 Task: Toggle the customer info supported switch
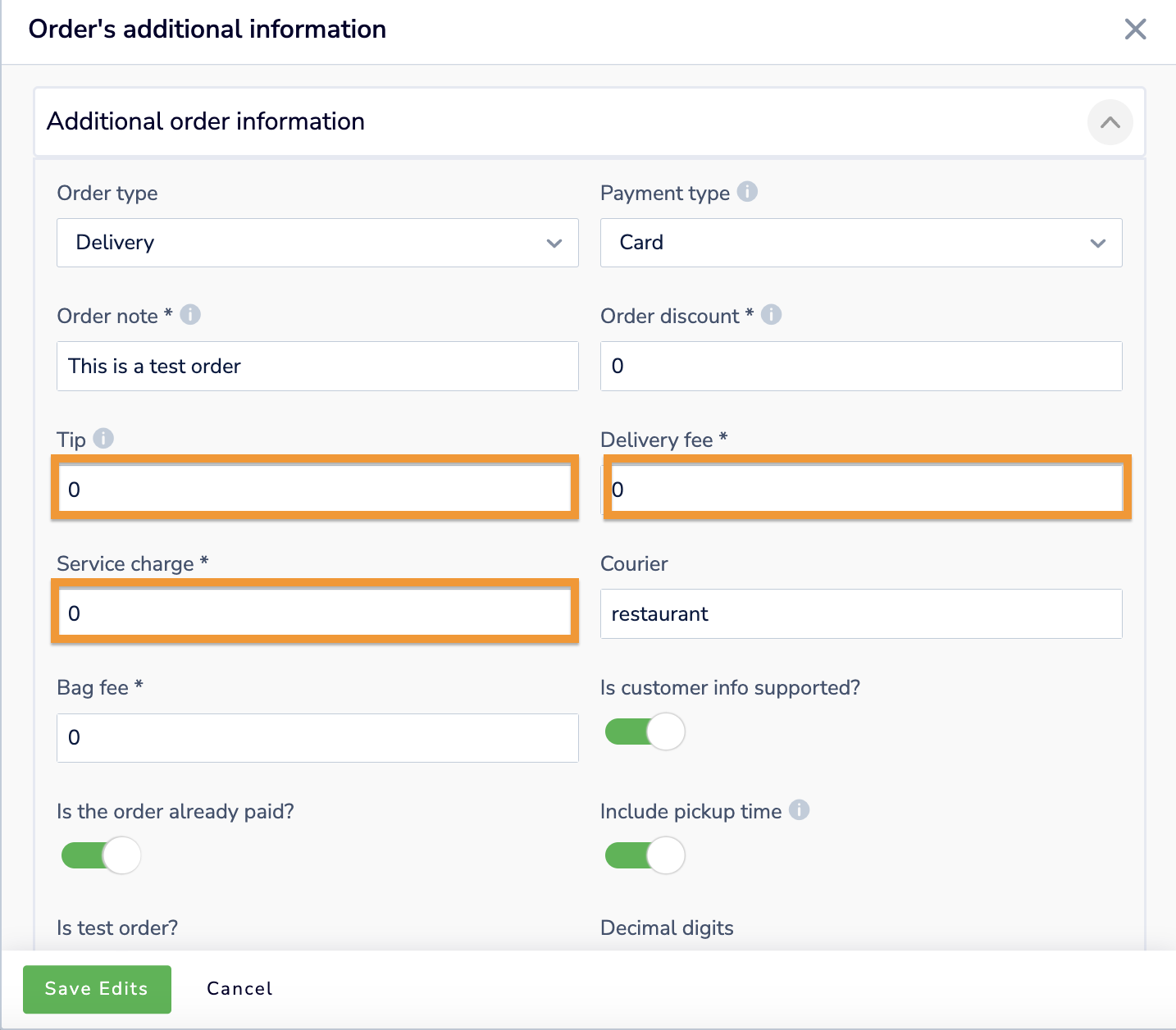645,731
